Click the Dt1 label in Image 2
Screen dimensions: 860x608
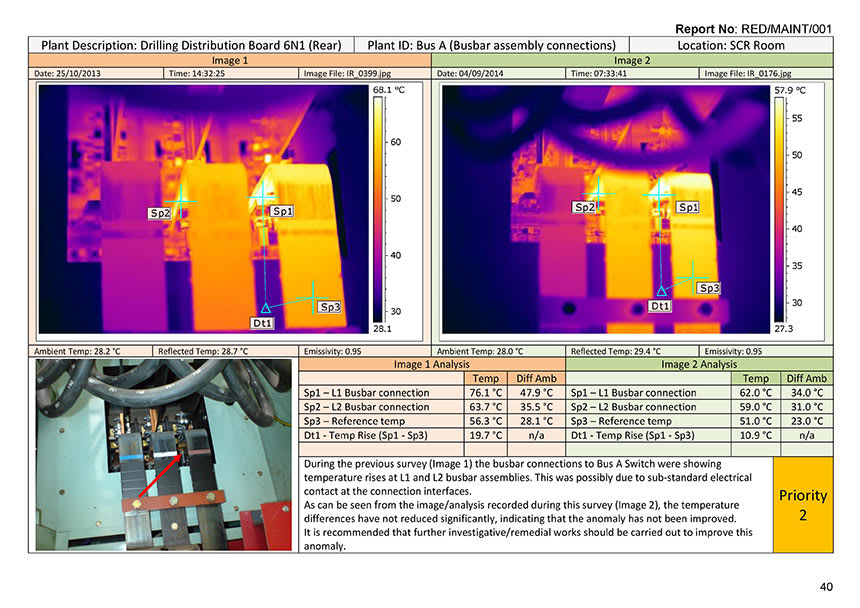pyautogui.click(x=659, y=306)
